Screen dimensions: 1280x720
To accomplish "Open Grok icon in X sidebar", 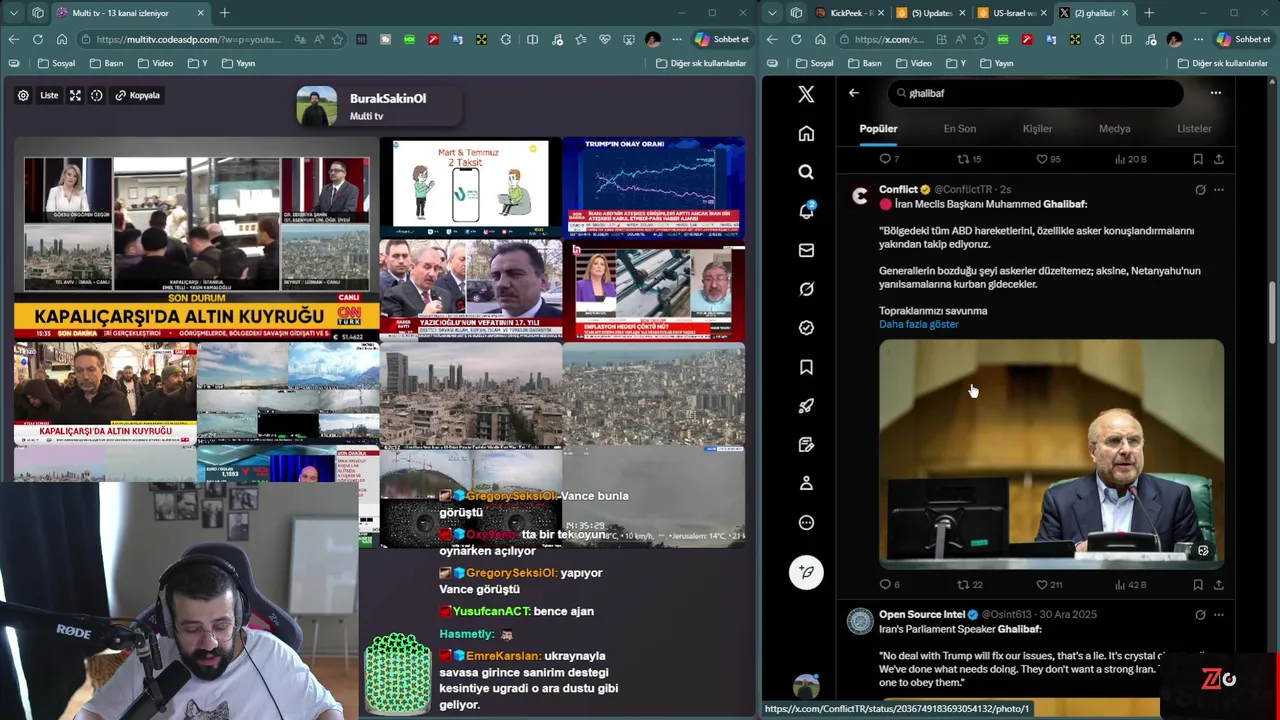I will click(x=806, y=289).
